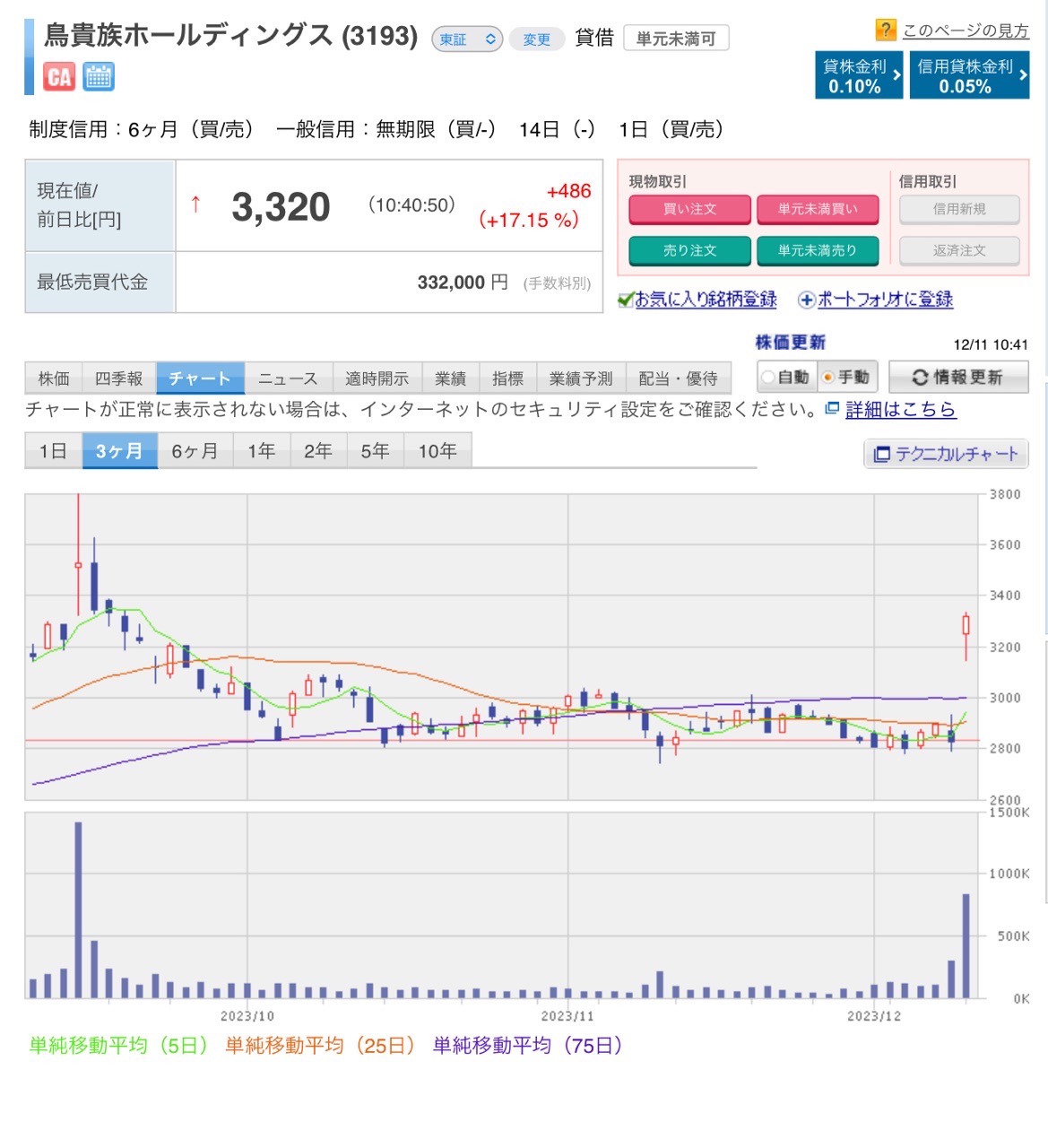This screenshot has width=1048, height=1148.
Task: Click the 買い注文 button
Action: 689,209
